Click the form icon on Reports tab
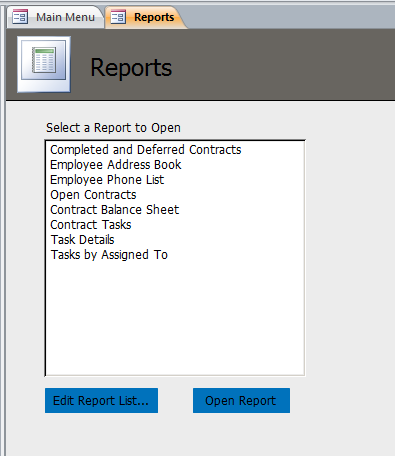The height and width of the screenshot is (456, 395). 118,17
